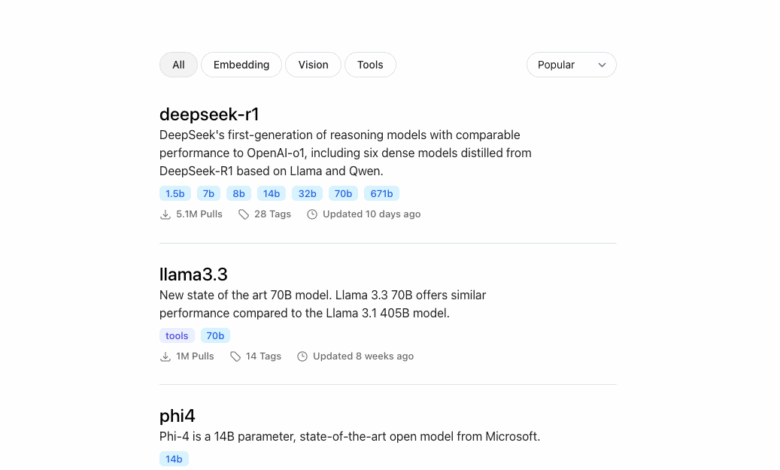780x470 pixels.
Task: Click the Updated 8 weeks ago text
Action: coord(363,356)
